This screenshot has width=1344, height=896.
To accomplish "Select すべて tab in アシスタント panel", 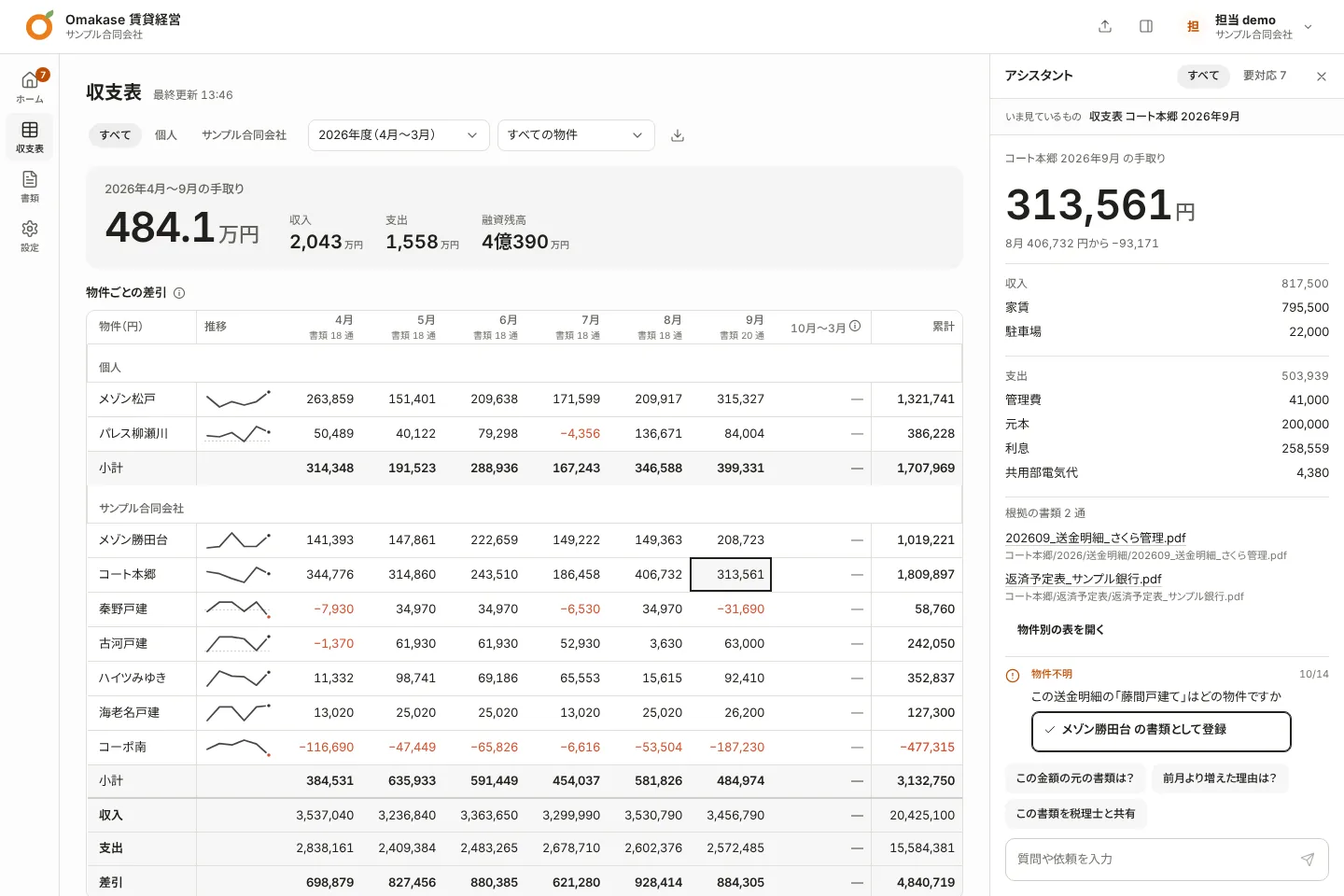I will [1203, 76].
